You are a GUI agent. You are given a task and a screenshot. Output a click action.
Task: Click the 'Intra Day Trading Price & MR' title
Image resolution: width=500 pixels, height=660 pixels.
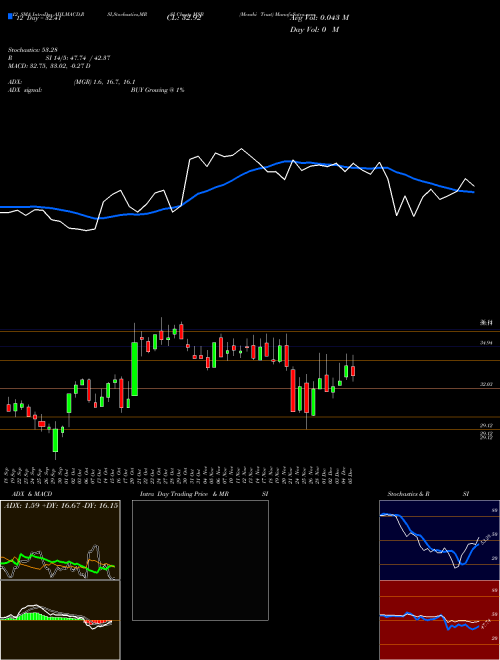(x=184, y=494)
